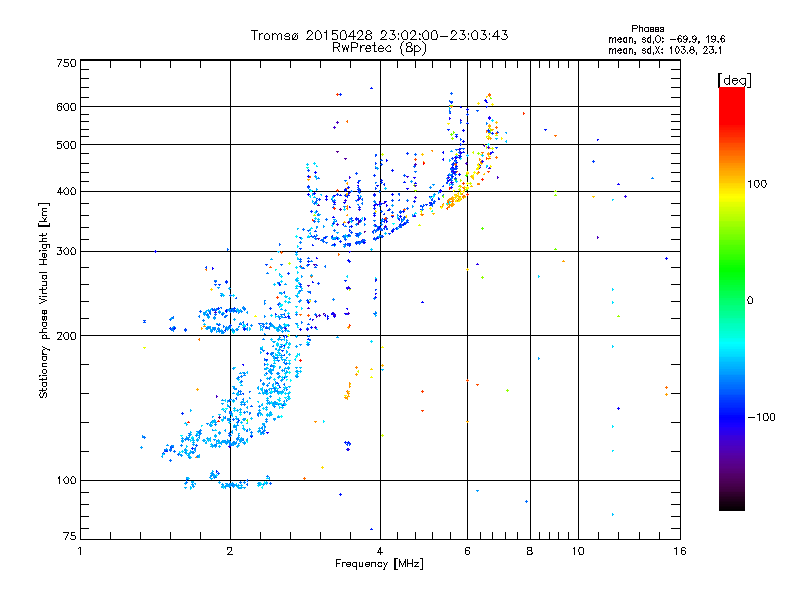Click the x-axis tick label '6'

467,551
